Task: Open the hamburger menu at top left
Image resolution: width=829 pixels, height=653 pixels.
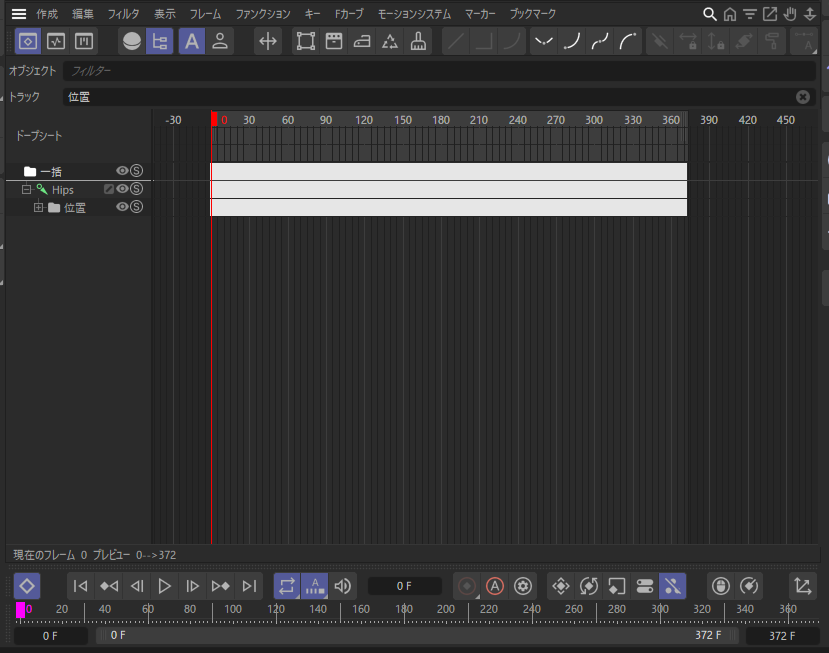Action: coord(19,14)
